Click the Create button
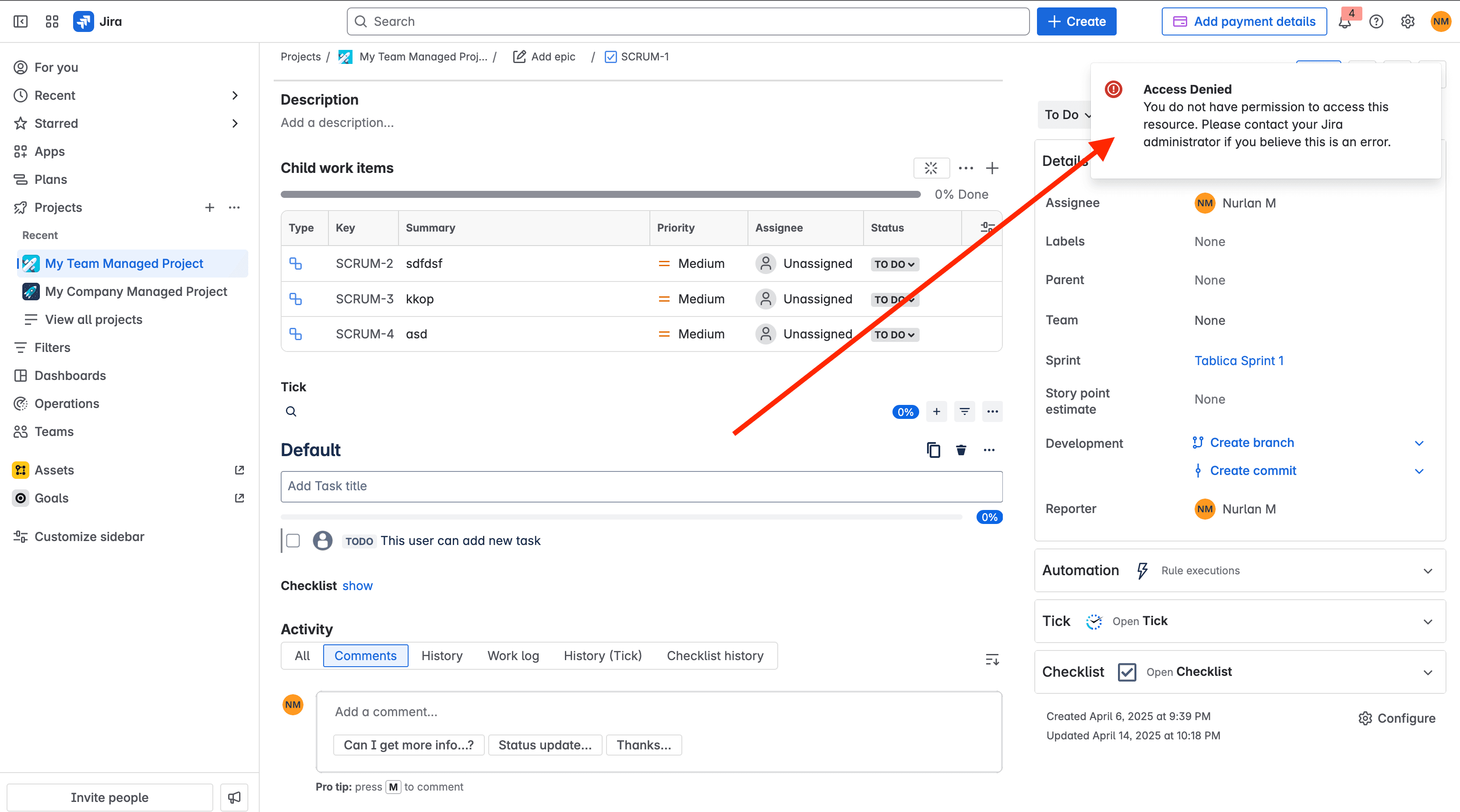The image size is (1460, 812). 1076,21
